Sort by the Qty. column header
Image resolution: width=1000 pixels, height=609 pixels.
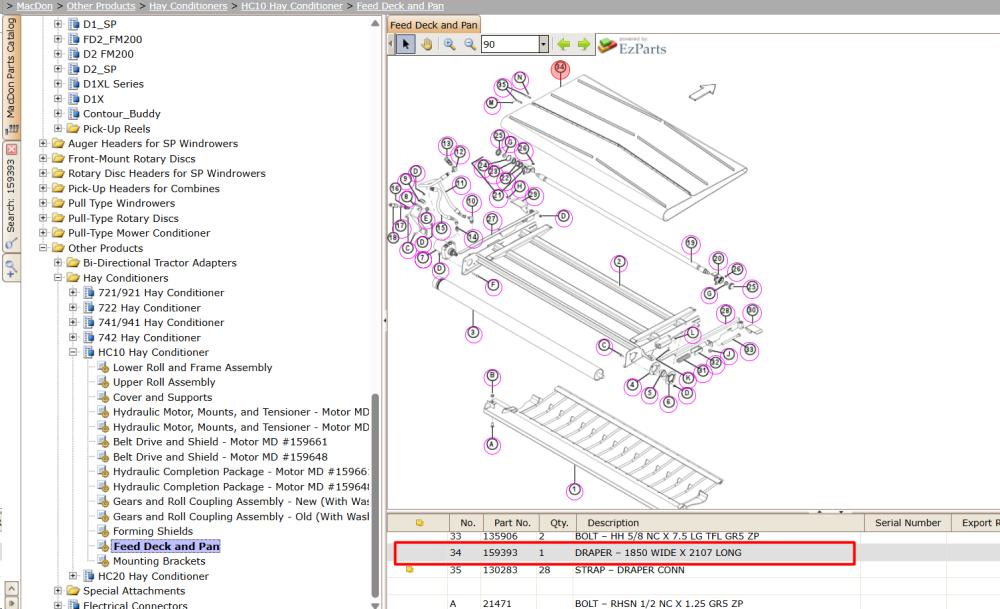(x=559, y=523)
